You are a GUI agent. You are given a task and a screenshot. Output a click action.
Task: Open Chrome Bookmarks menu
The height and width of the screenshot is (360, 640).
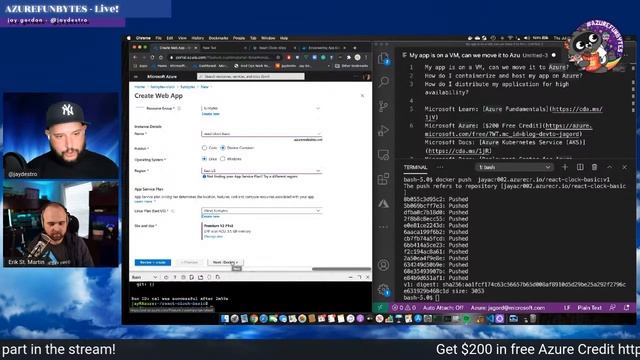coord(218,38)
